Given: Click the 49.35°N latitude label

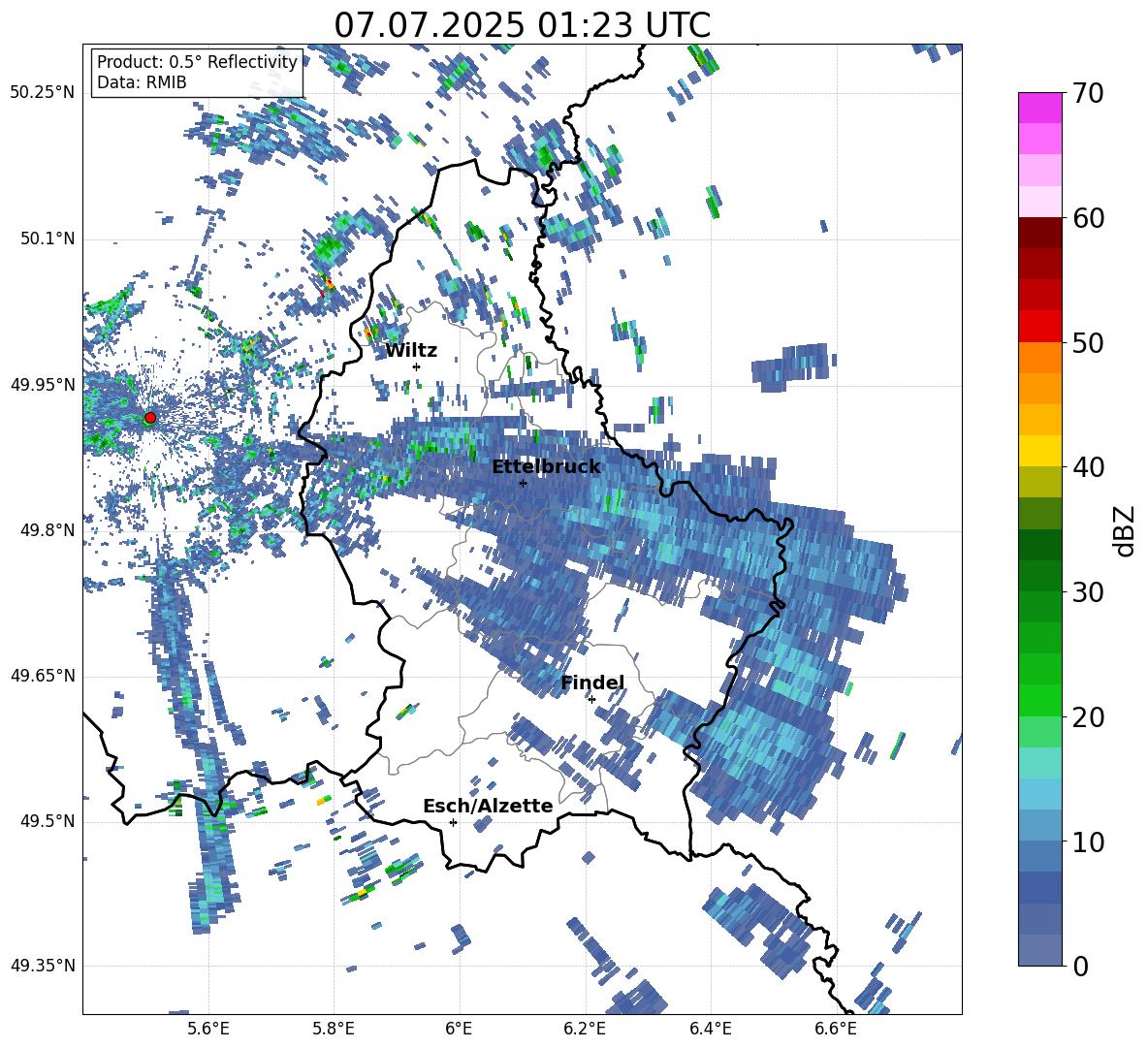Looking at the screenshot, I should click(x=43, y=966).
